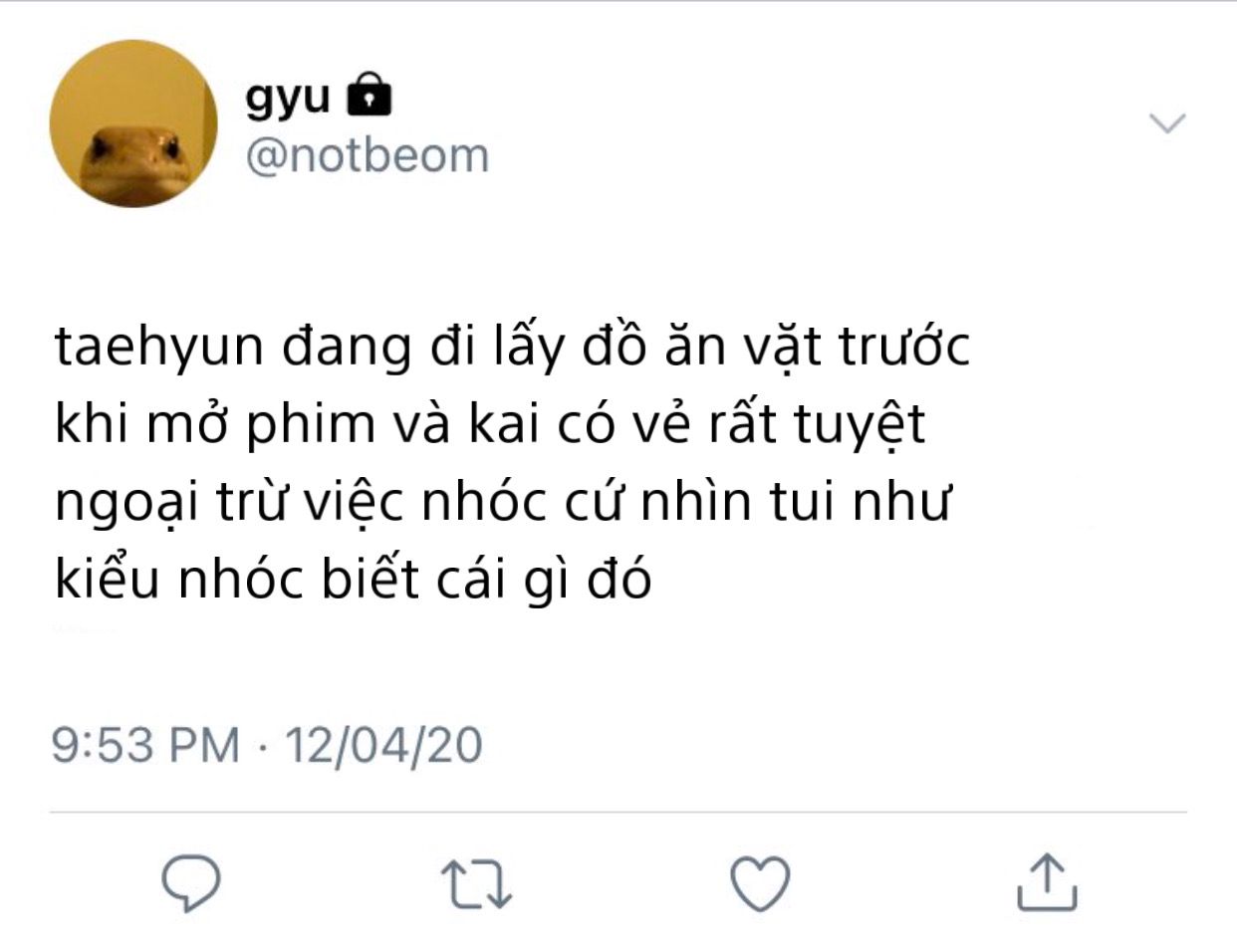Click the 9:53 PM timestamp
The width and height of the screenshot is (1237, 952).
pyautogui.click(x=146, y=745)
